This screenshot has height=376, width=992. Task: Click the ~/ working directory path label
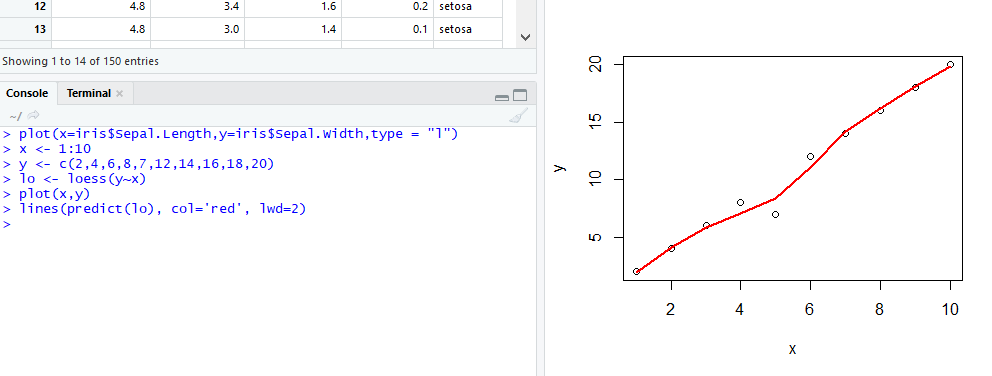[15, 115]
